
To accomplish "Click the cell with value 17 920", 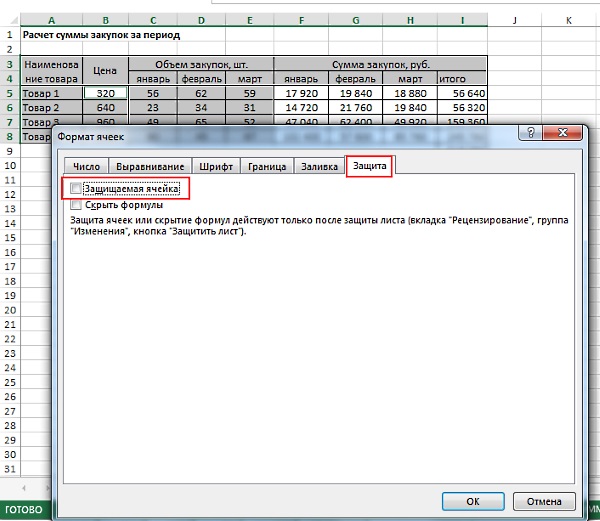I will (x=301, y=92).
